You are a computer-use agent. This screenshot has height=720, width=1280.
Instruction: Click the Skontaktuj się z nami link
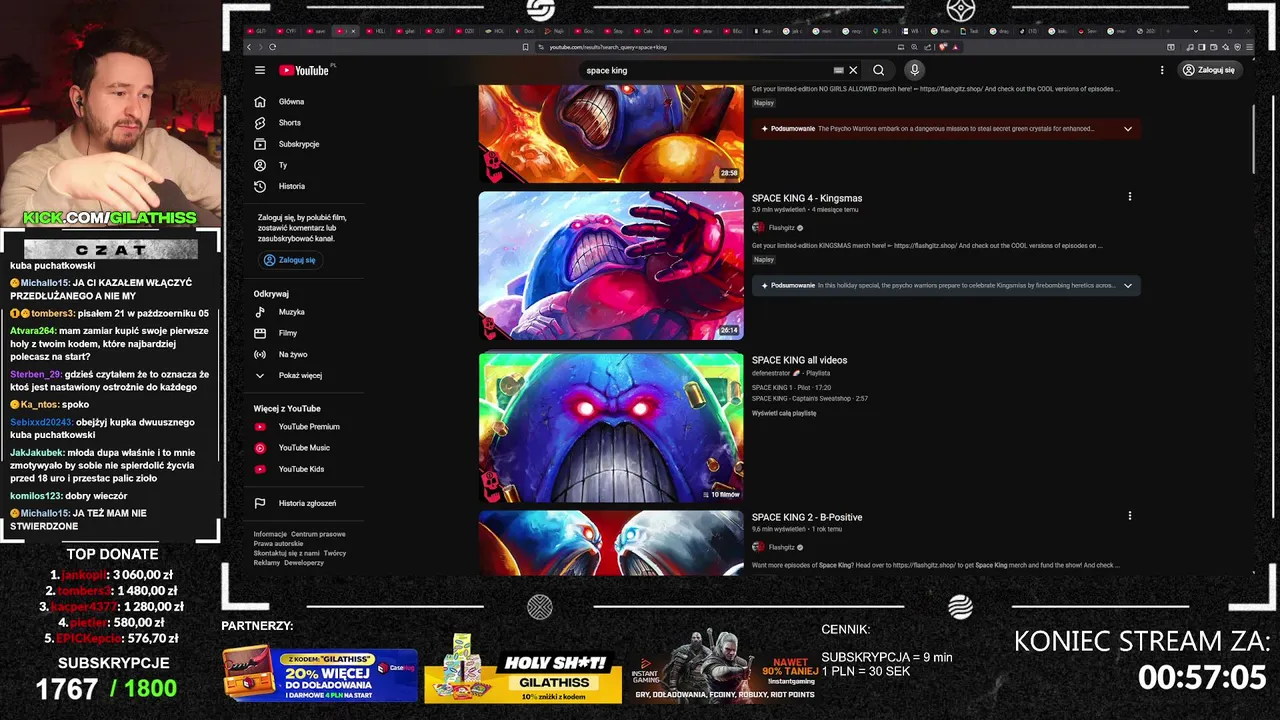[286, 553]
